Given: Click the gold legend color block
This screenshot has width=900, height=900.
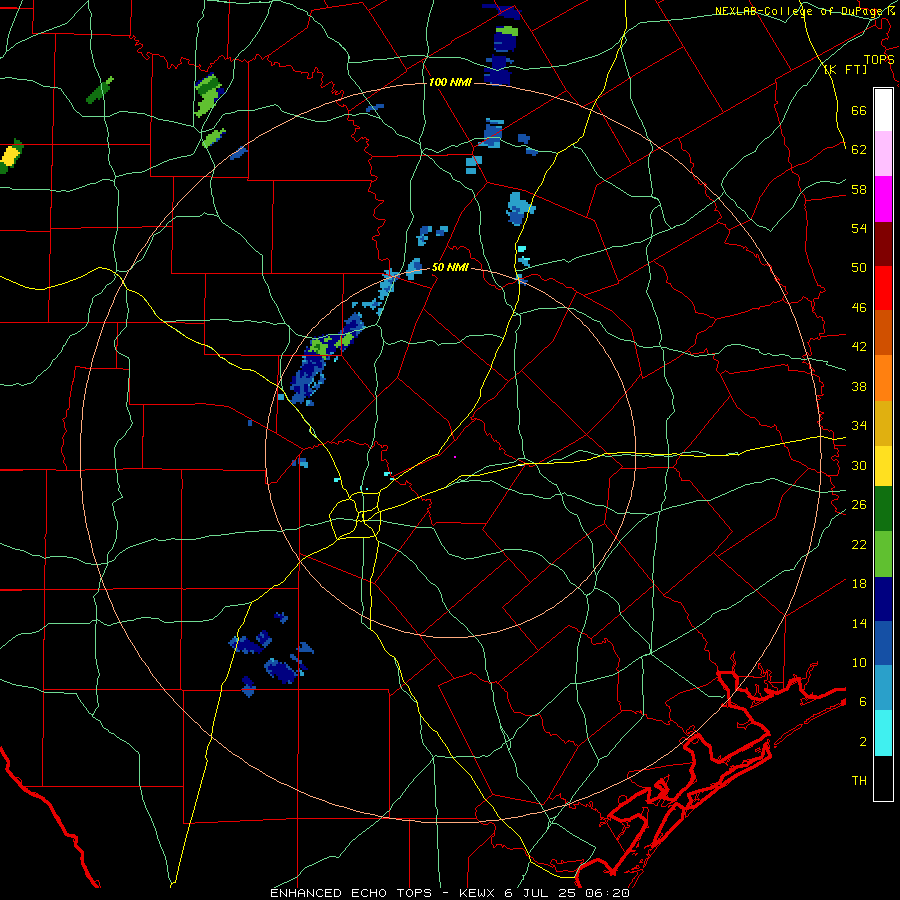Looking at the screenshot, I should point(883,423).
